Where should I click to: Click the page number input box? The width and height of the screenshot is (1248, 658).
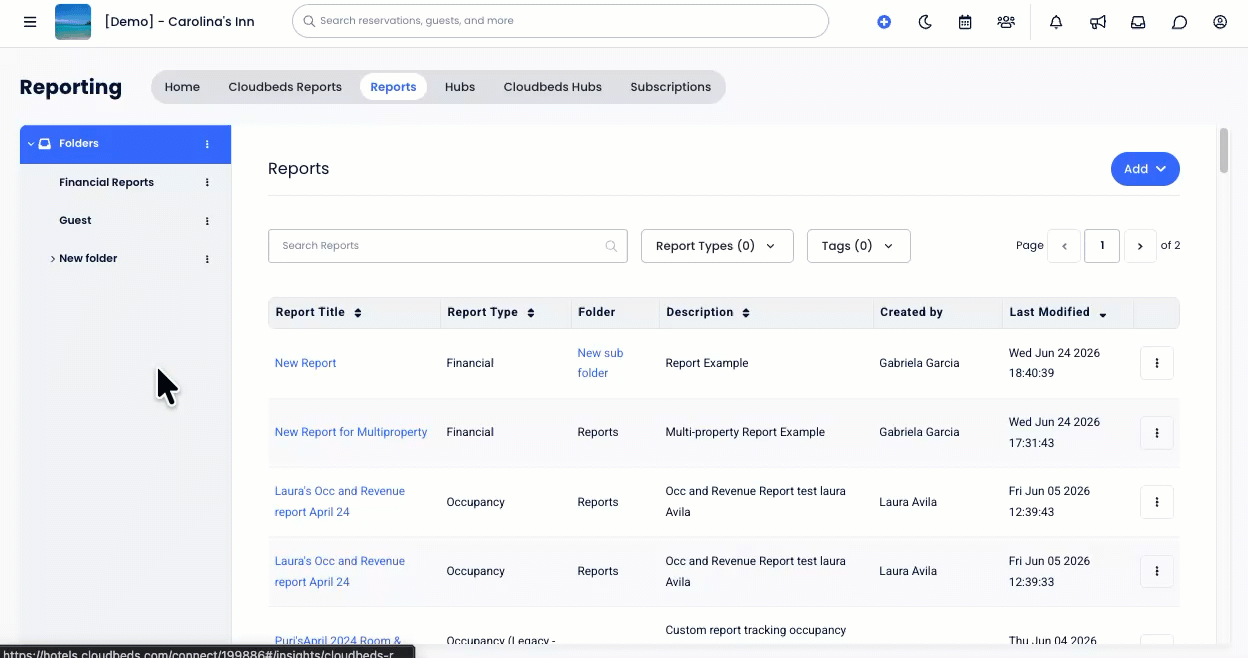tap(1102, 246)
